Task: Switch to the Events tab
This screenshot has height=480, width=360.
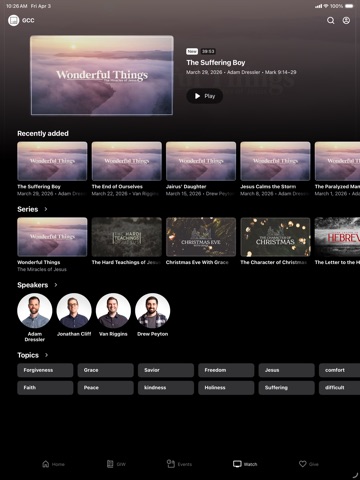Action: 179,464
